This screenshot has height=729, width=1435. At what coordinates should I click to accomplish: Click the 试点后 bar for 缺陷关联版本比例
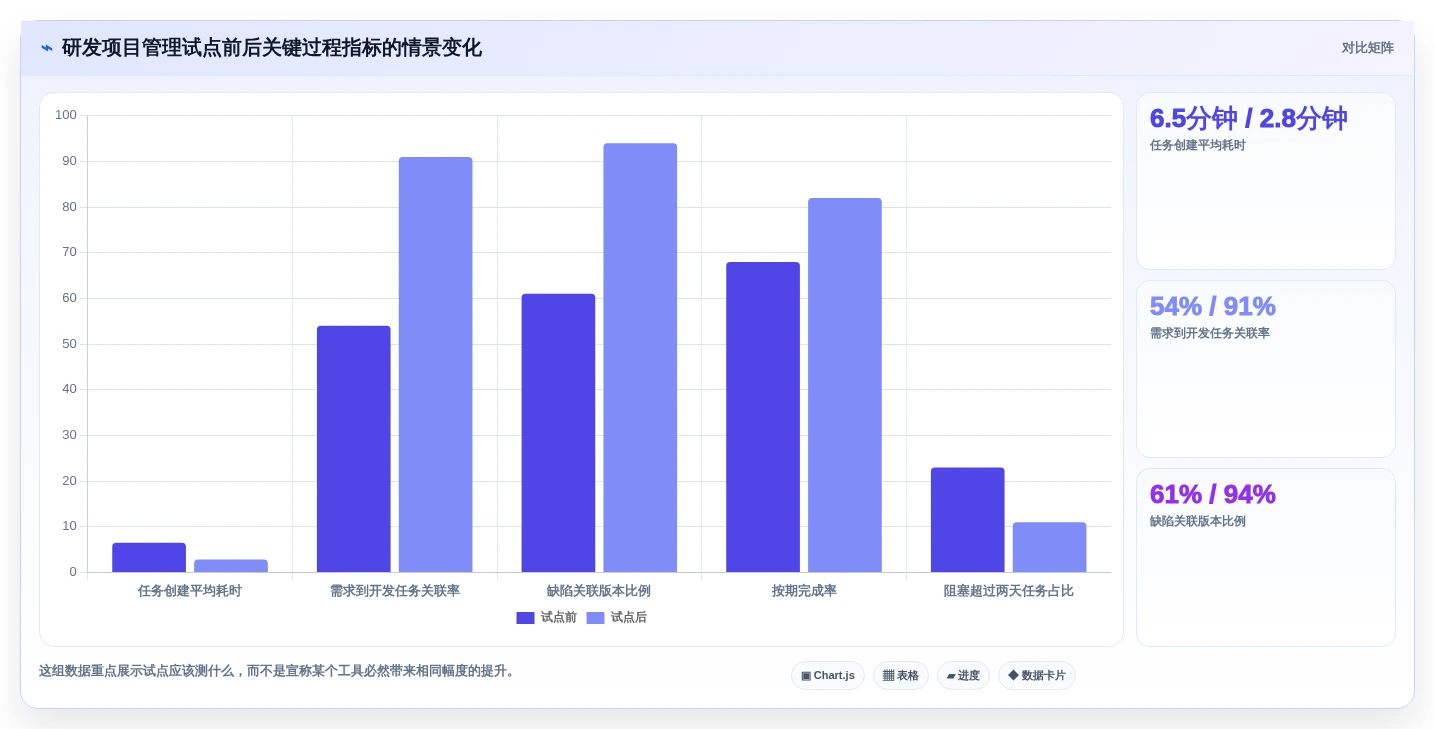[x=640, y=358]
